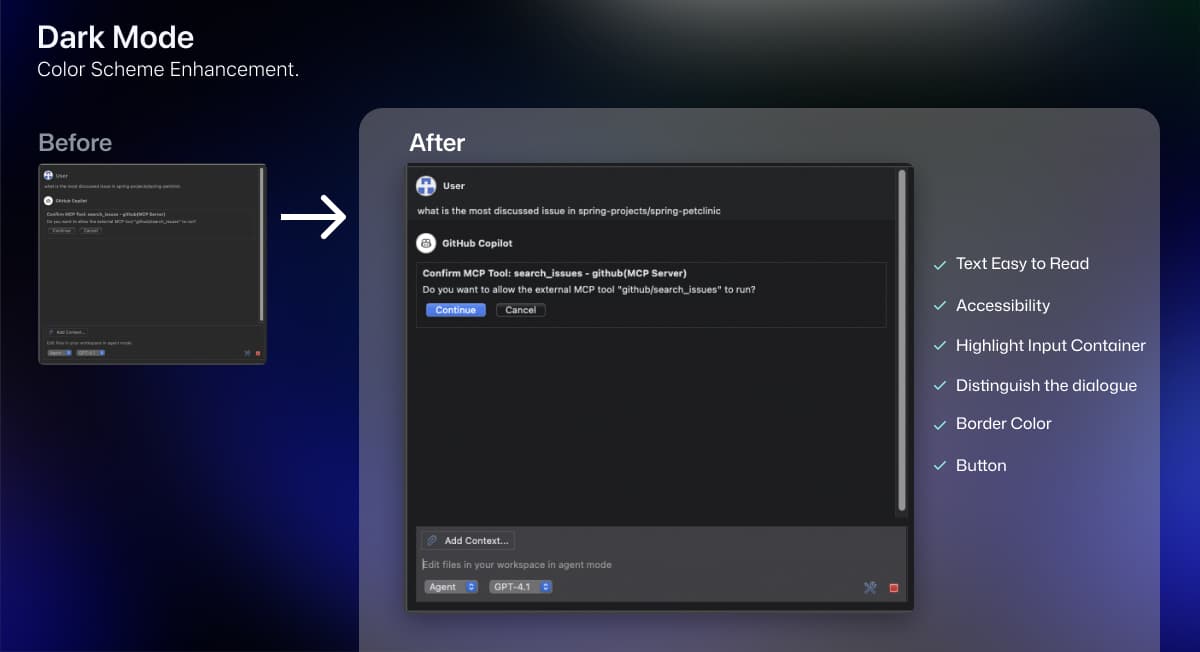Click the 'Dark Mode' title
1200x652 pixels.
[x=116, y=38]
